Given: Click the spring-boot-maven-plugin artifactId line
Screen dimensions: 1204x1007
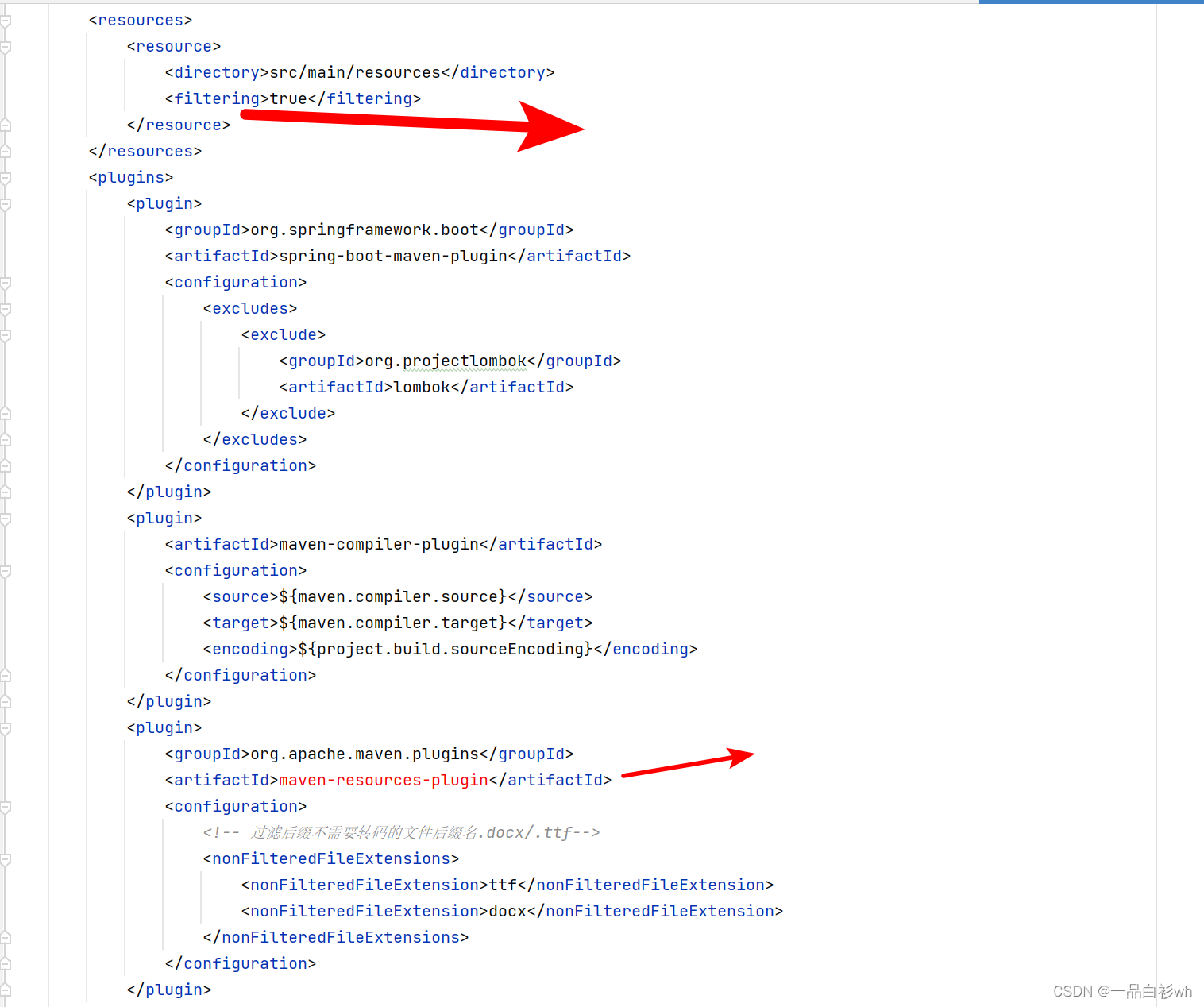Looking at the screenshot, I should (x=398, y=256).
